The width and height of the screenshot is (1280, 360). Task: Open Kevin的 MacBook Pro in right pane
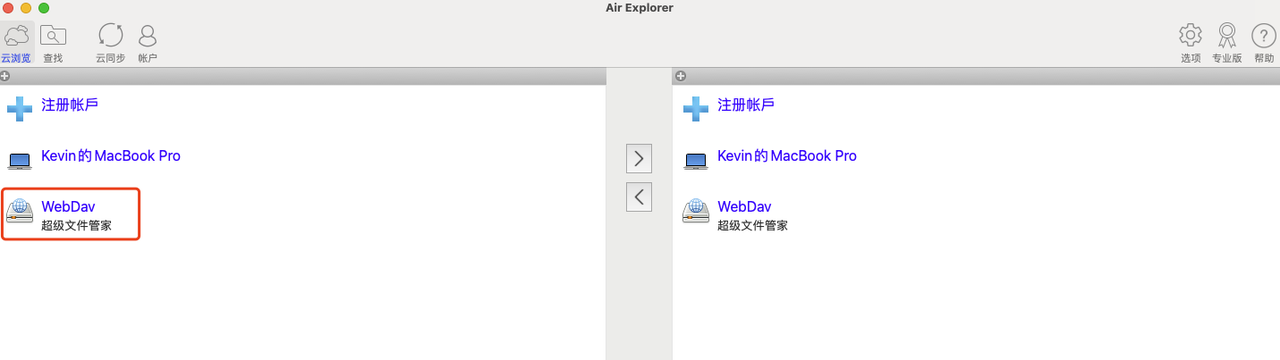tap(787, 156)
